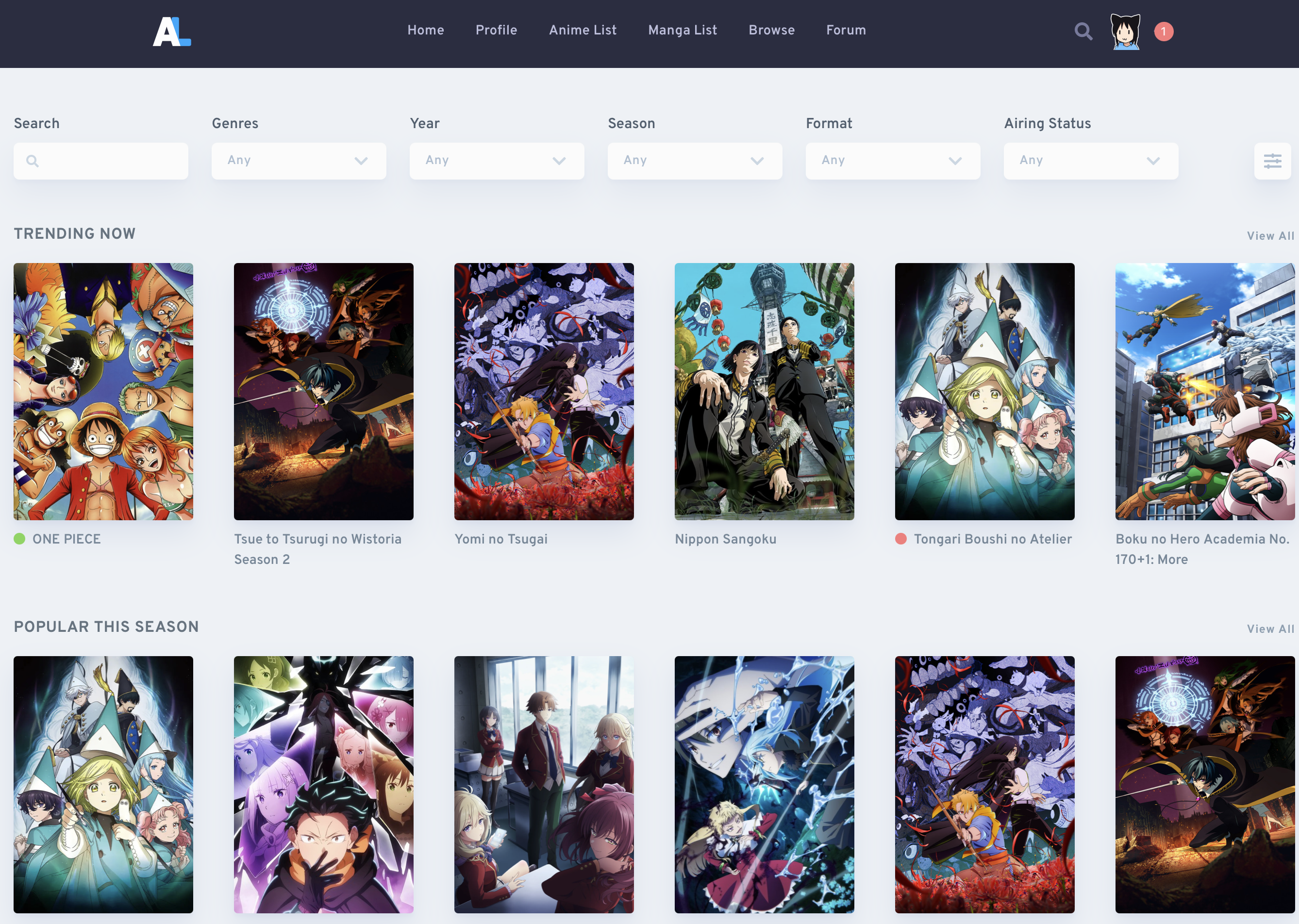Open the Browse nav item
Screen dimensions: 1299x924
pyautogui.click(x=771, y=30)
